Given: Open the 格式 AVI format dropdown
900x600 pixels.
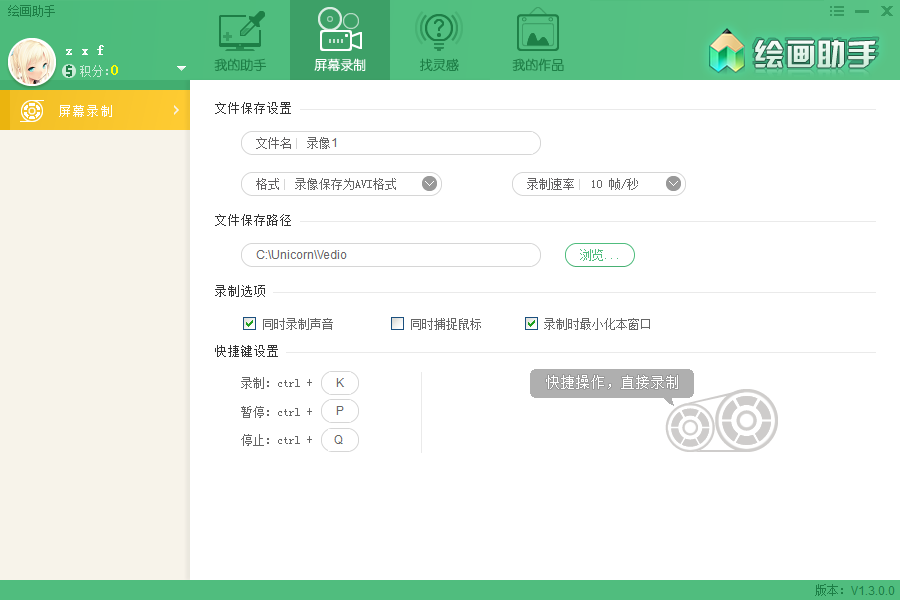Looking at the screenshot, I should click(x=430, y=184).
